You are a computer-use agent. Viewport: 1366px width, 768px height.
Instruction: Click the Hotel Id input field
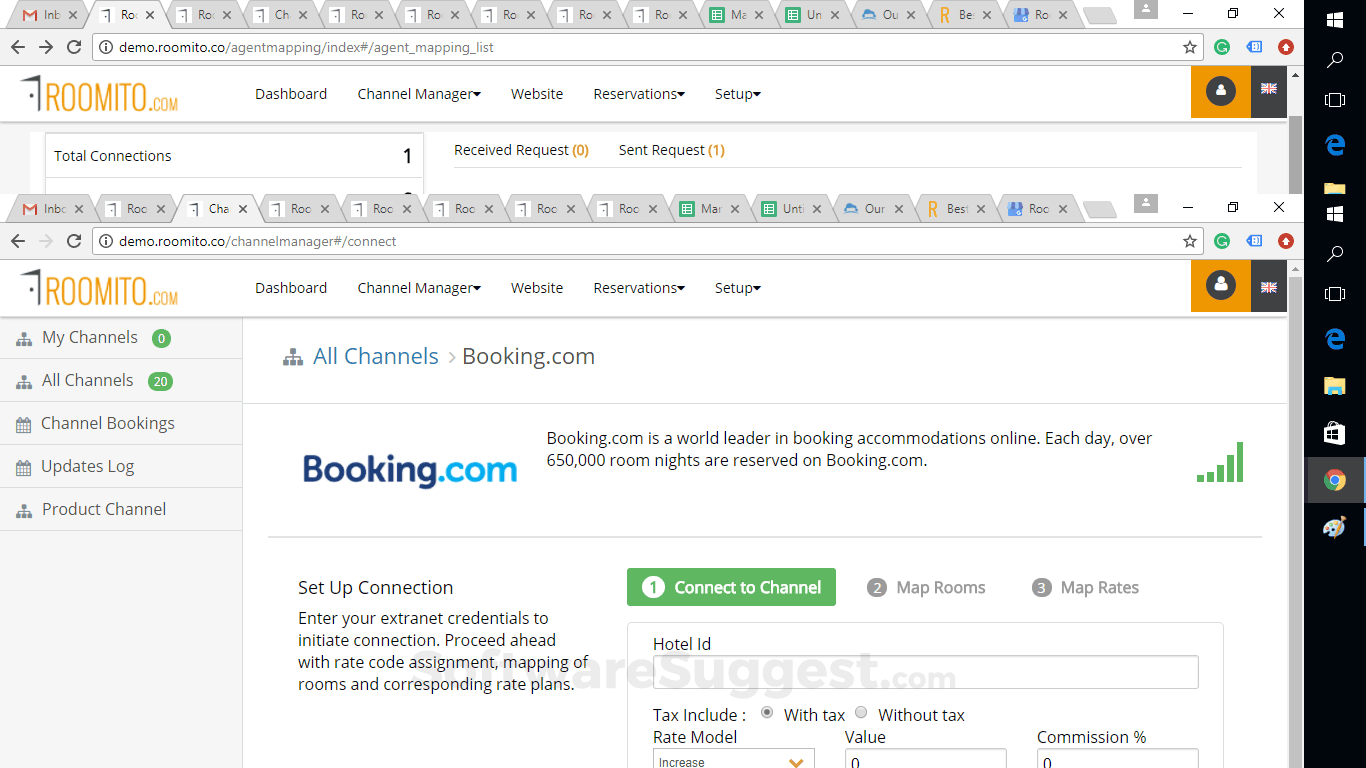click(925, 672)
